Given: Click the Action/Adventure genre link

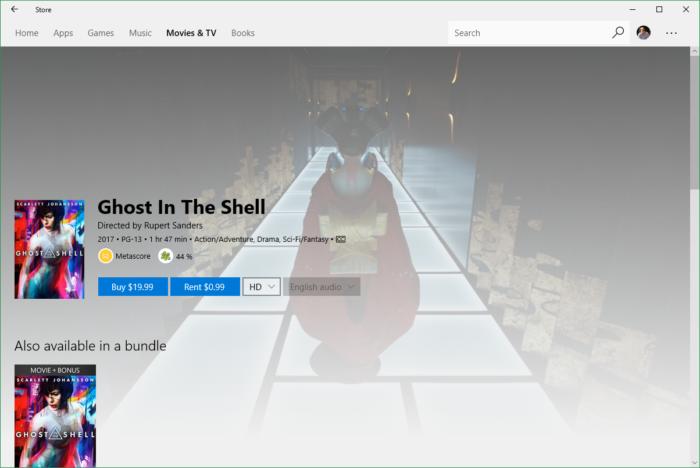Looking at the screenshot, I should pyautogui.click(x=224, y=239).
